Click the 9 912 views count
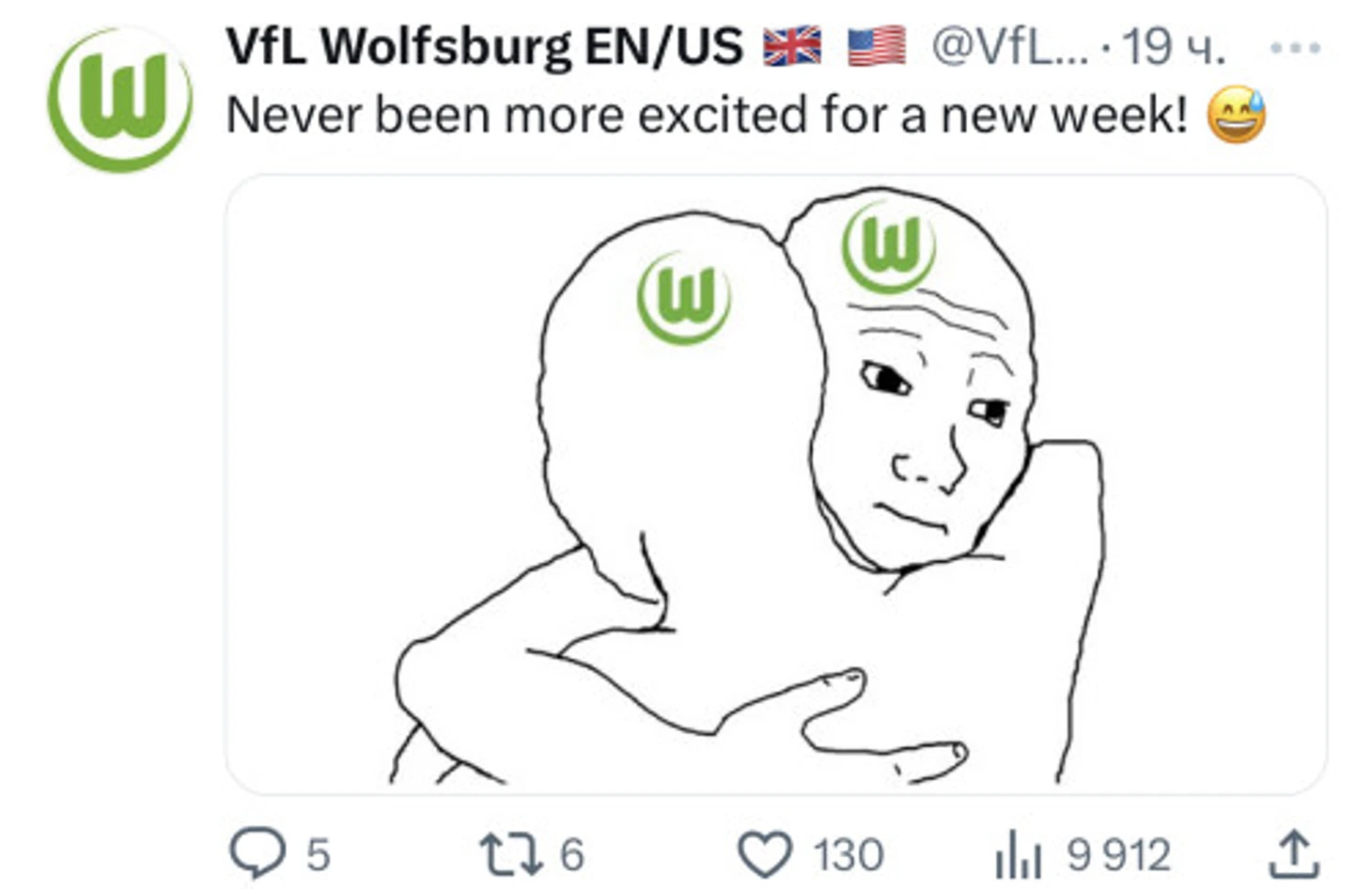This screenshot has width=1372, height=889. (x=1118, y=855)
